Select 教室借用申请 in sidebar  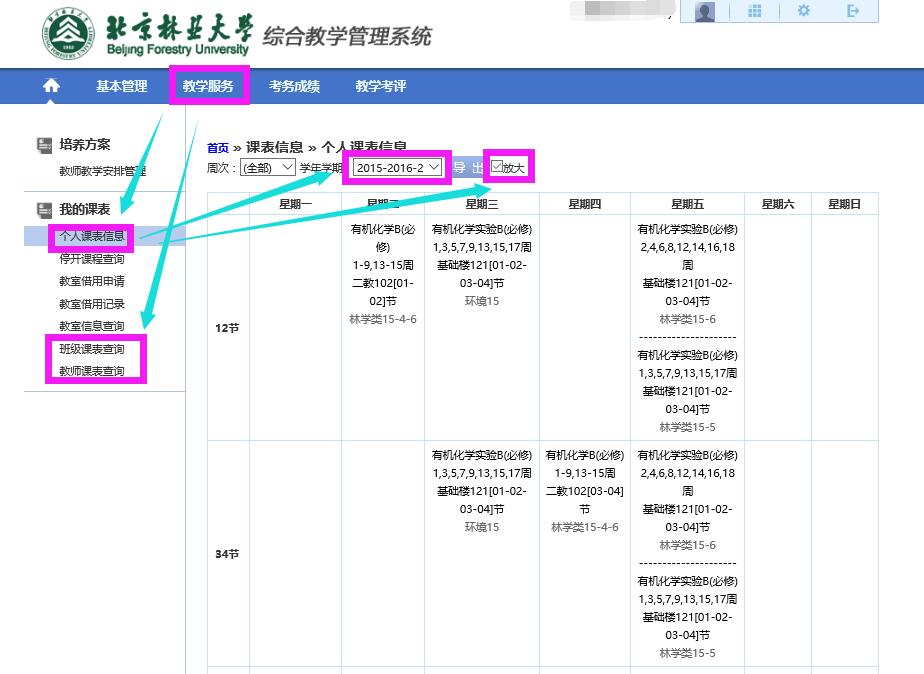pyautogui.click(x=92, y=282)
